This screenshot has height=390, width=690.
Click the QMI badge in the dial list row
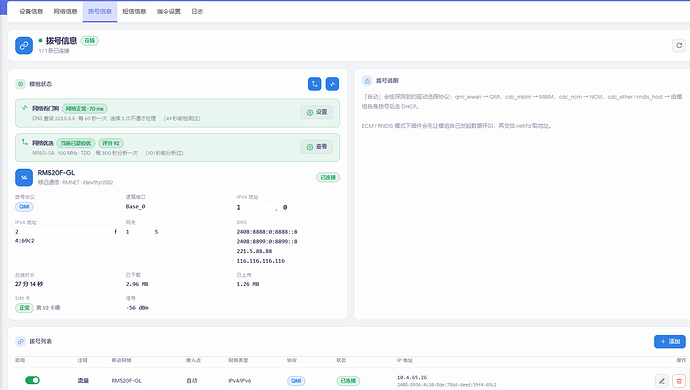click(x=296, y=381)
